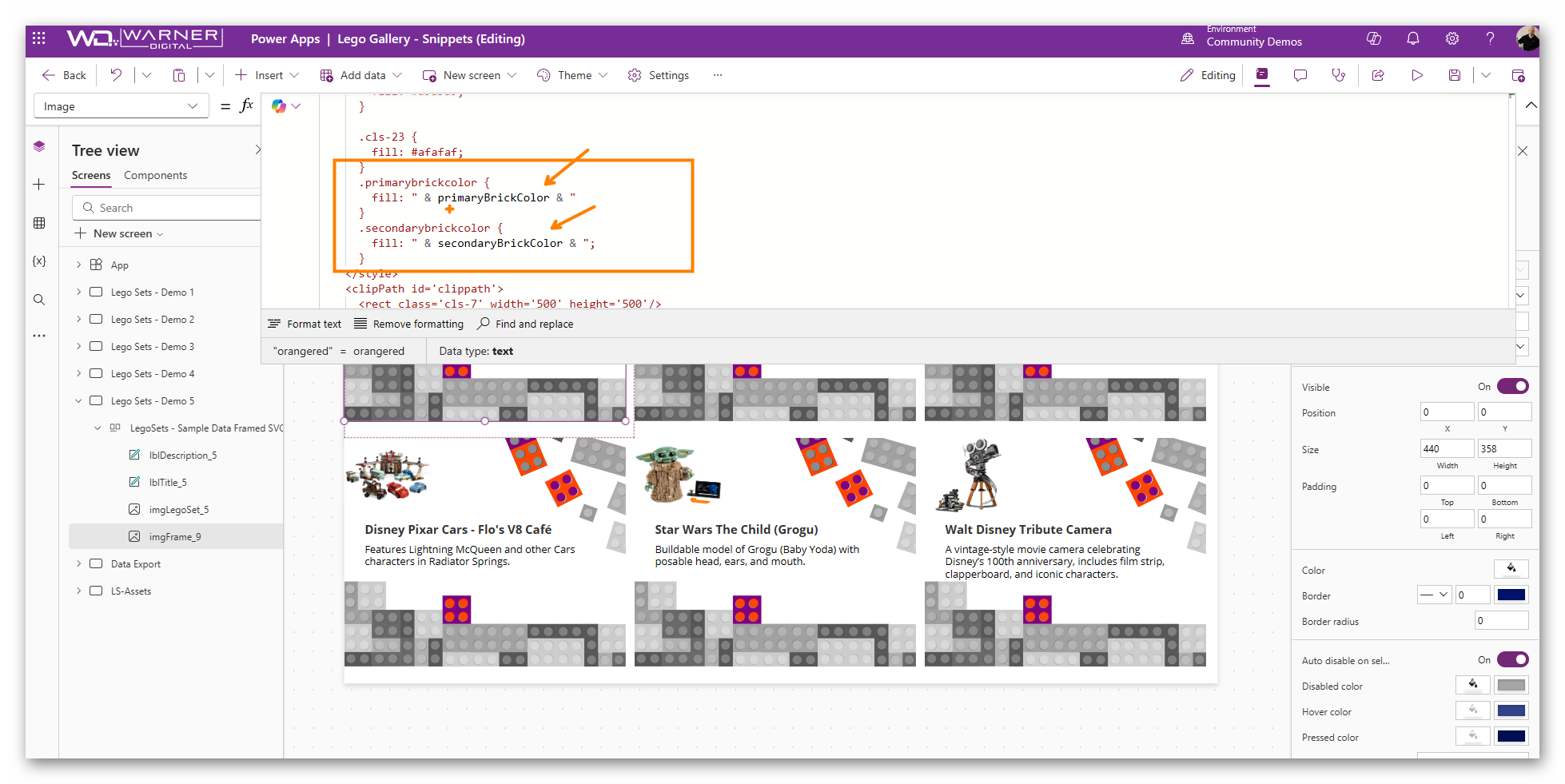This screenshot has width=1565, height=784.
Task: Open the Variables icon in sidebar
Action: (39, 261)
